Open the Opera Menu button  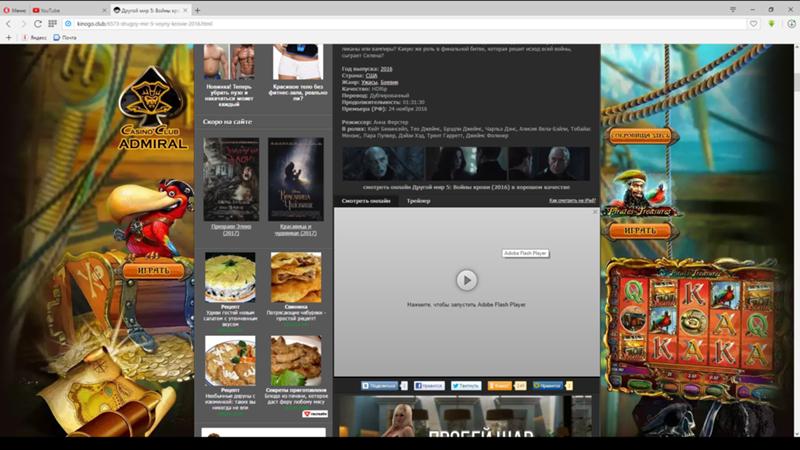[14, 10]
